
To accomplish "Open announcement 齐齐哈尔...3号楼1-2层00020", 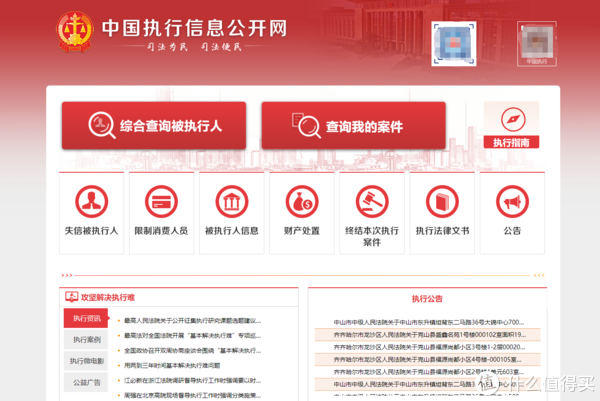I will pyautogui.click(x=429, y=347).
